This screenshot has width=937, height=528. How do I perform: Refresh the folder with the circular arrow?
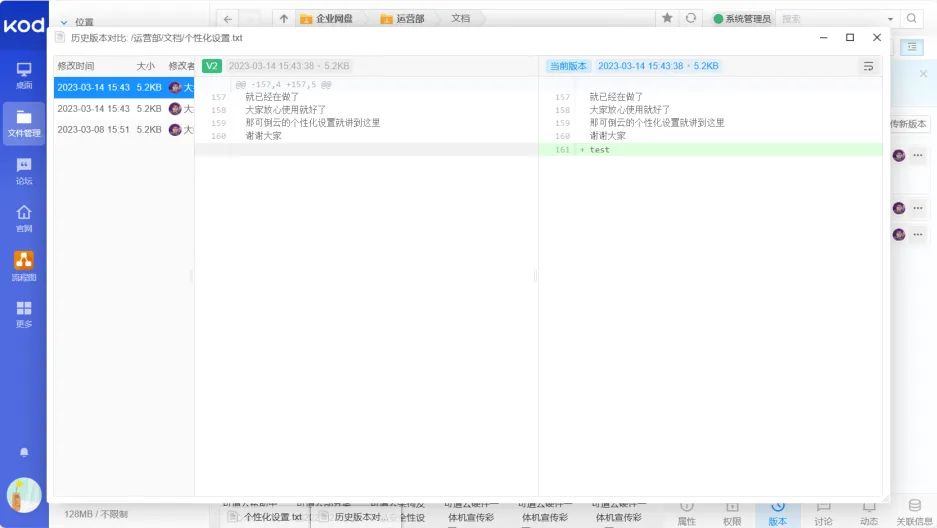coord(691,18)
